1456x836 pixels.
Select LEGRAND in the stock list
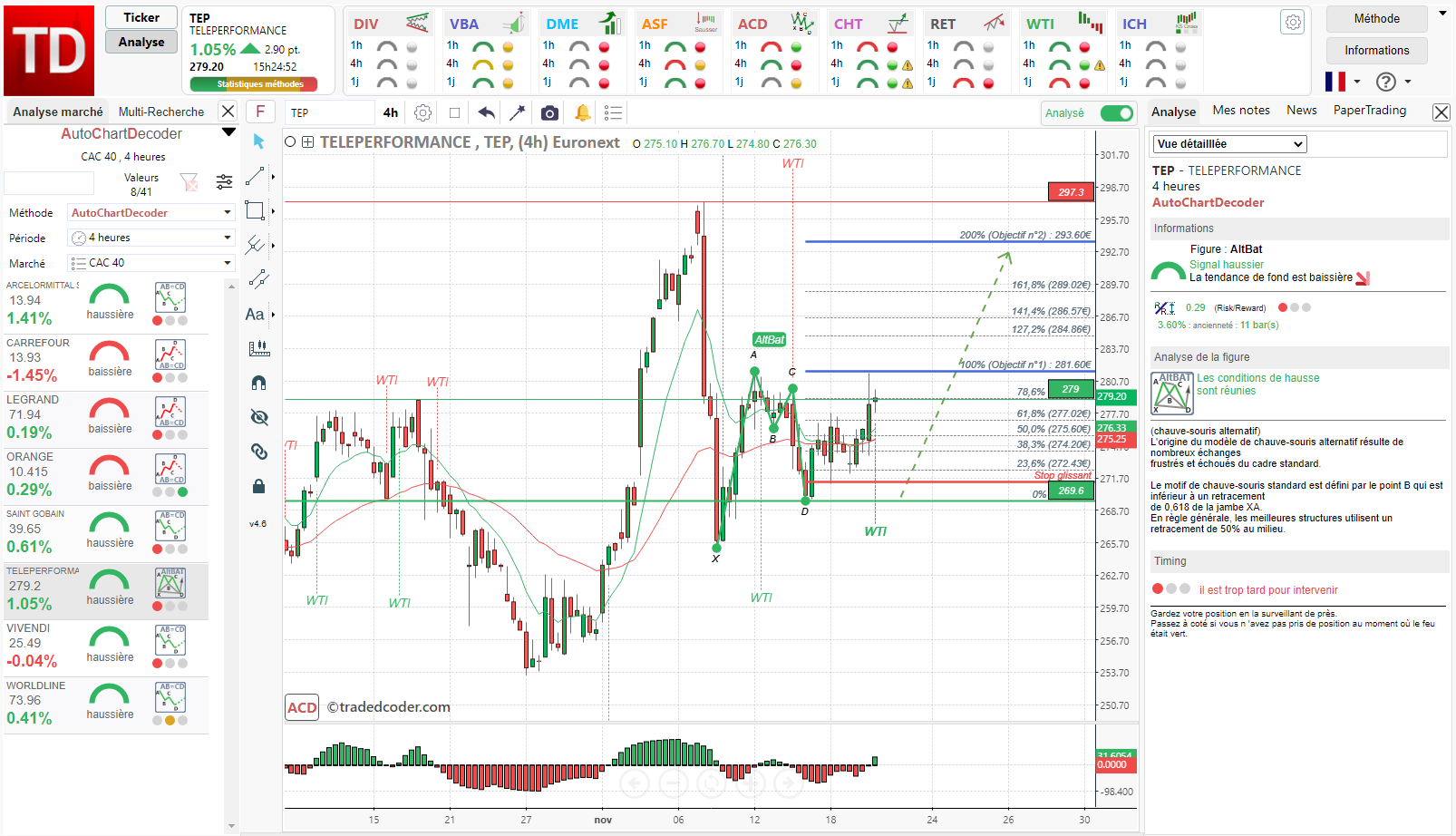pos(106,420)
